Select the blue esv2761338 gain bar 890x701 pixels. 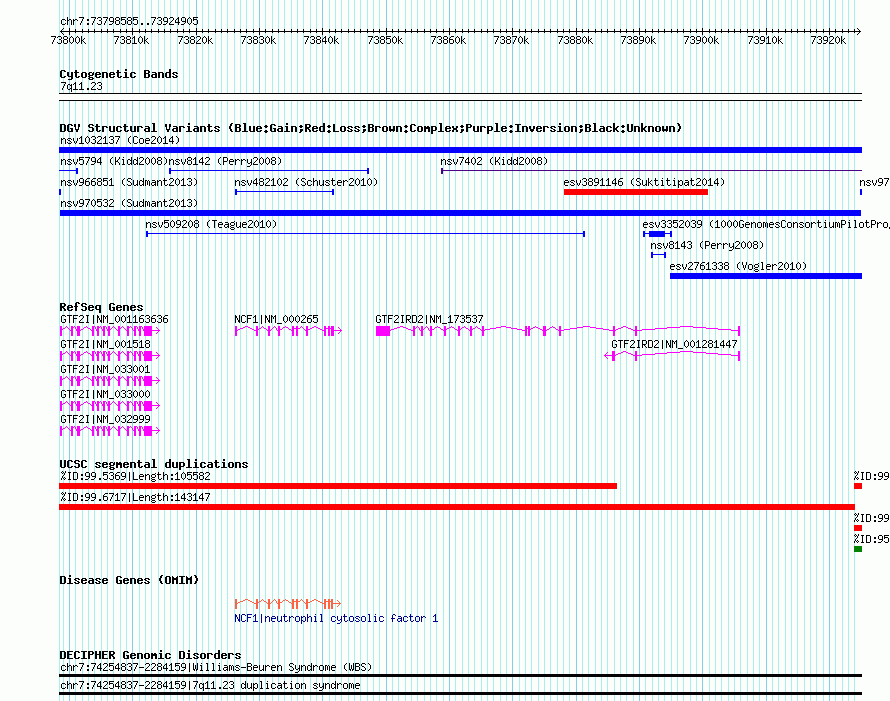click(x=766, y=276)
